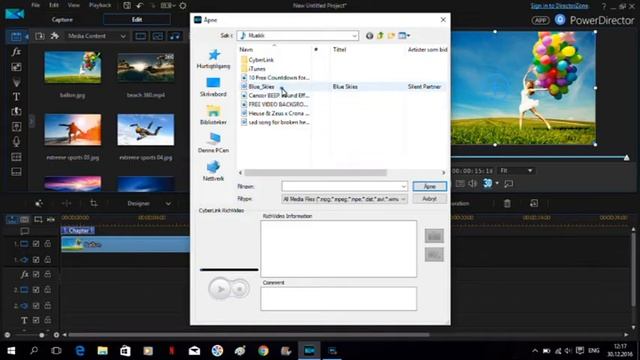Open the Filnavn combo box arrow
The image size is (640, 360).
(403, 187)
